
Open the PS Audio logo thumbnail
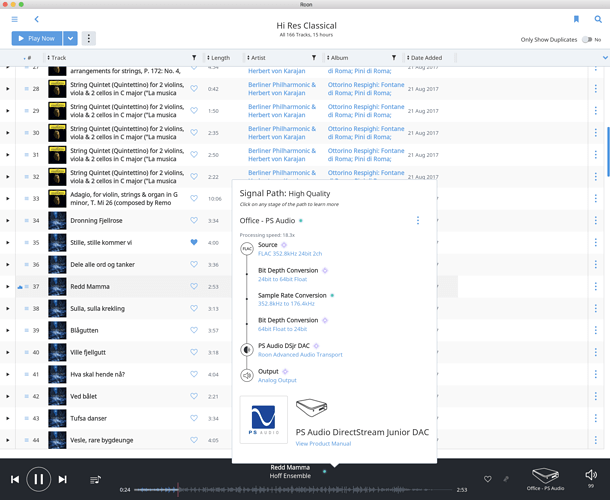click(x=264, y=420)
